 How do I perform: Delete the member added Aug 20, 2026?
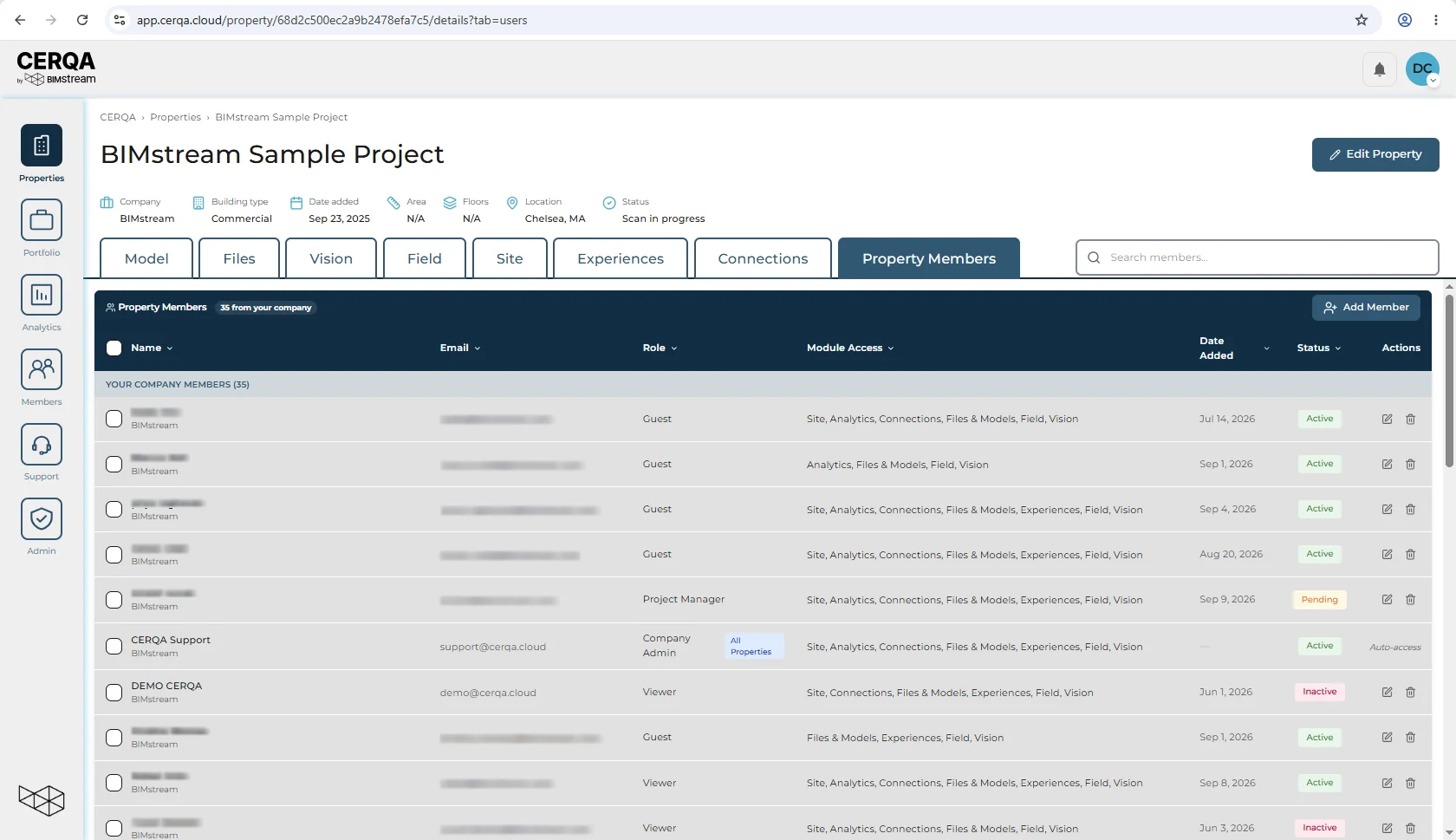point(1410,554)
